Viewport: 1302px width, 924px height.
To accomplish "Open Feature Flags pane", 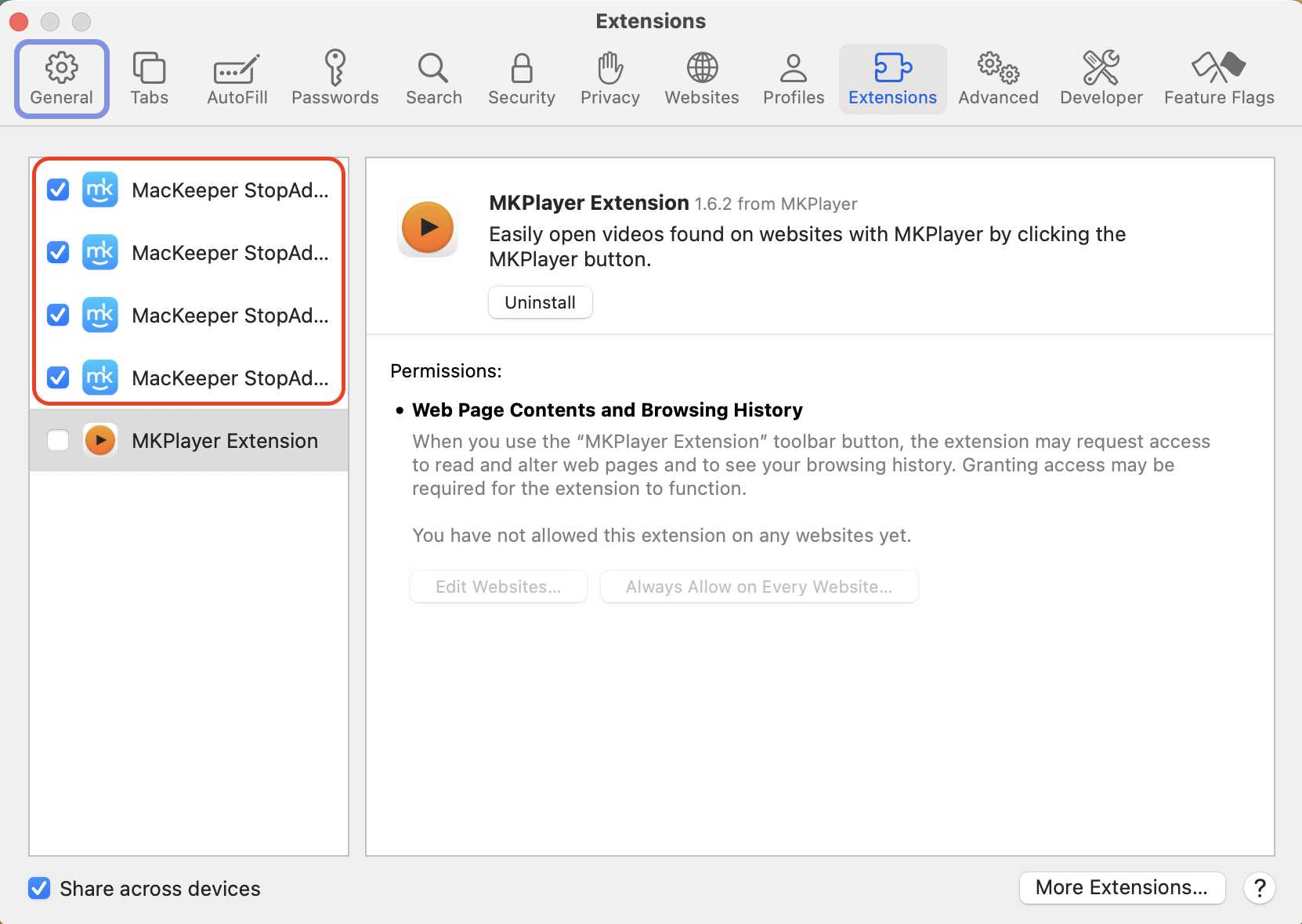I will (x=1219, y=79).
